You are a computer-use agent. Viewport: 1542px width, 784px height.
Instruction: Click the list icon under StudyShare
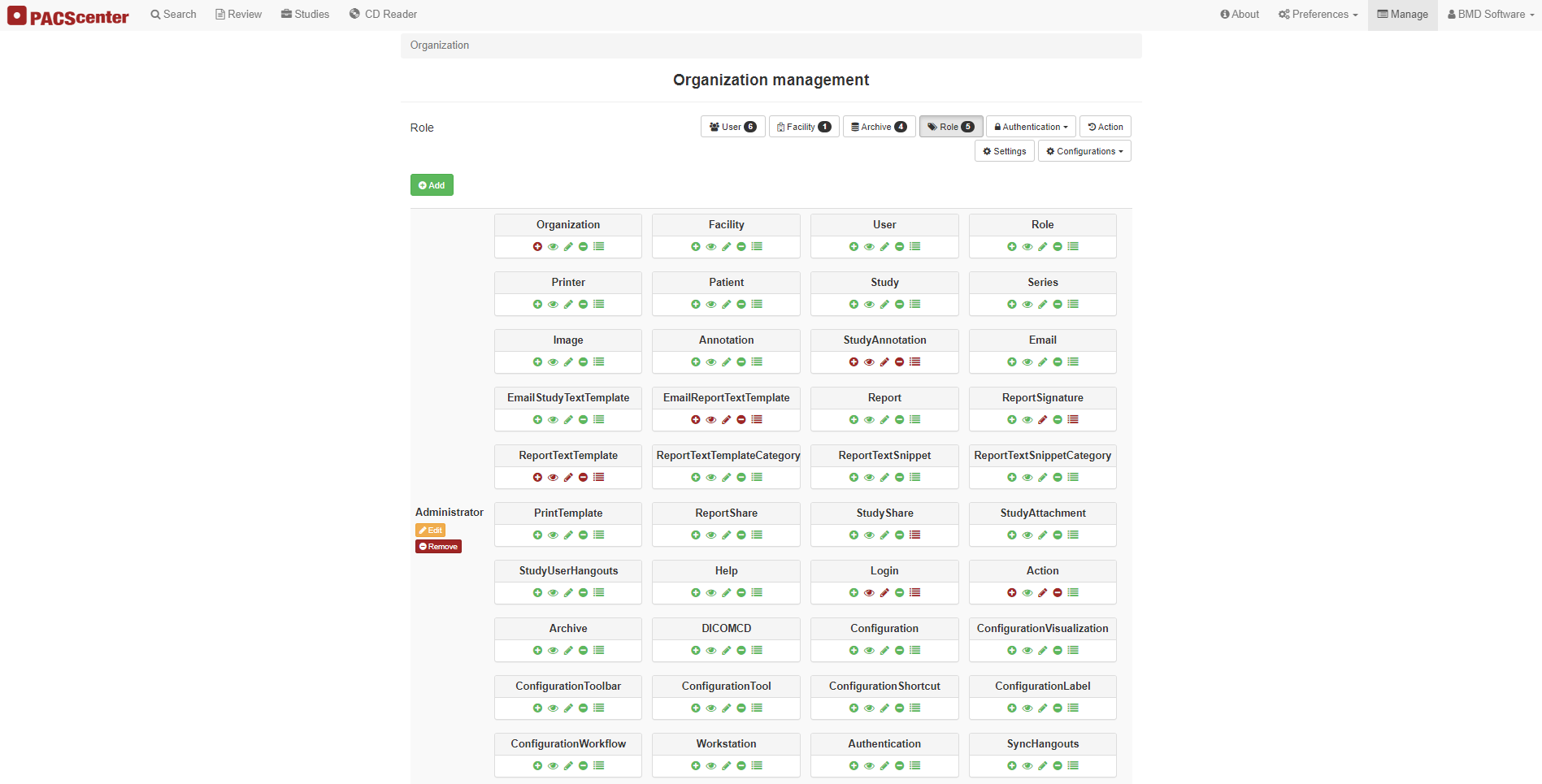[x=914, y=535]
